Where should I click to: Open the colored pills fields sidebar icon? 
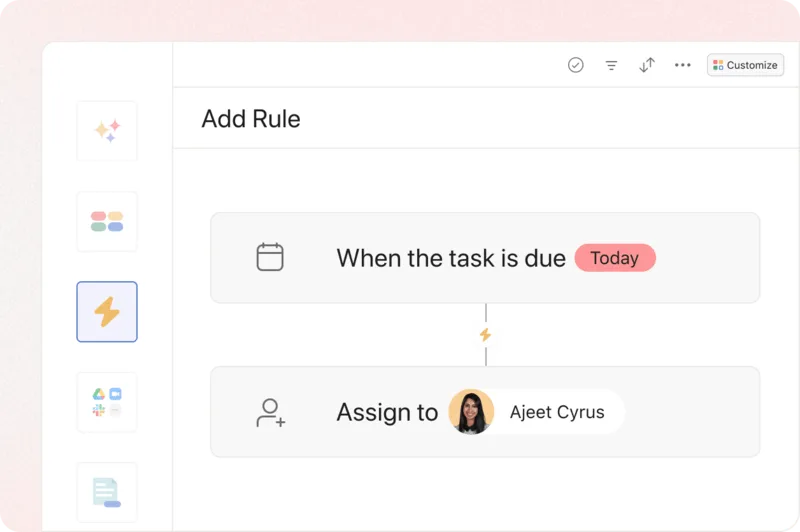click(107, 221)
